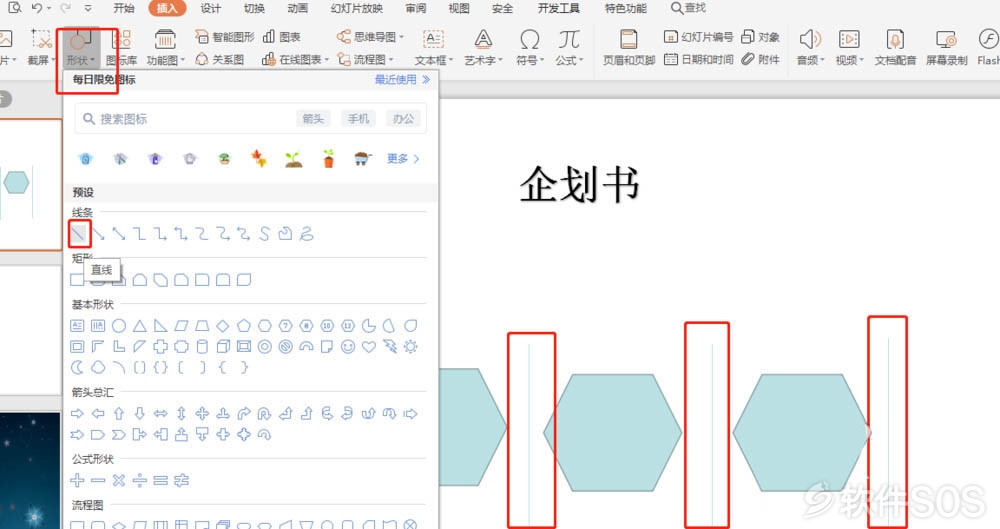The width and height of the screenshot is (1000, 529).
Task: Insert a 关系图 relationship diagram
Action: 219,59
